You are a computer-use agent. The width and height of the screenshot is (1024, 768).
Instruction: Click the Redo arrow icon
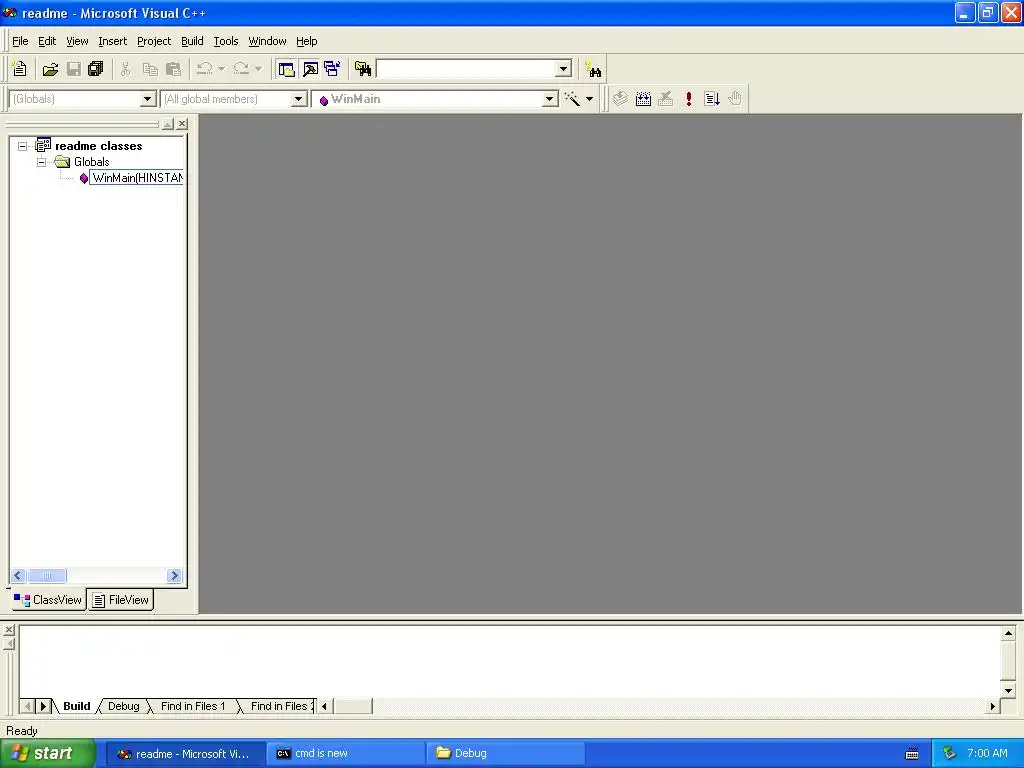[241, 69]
